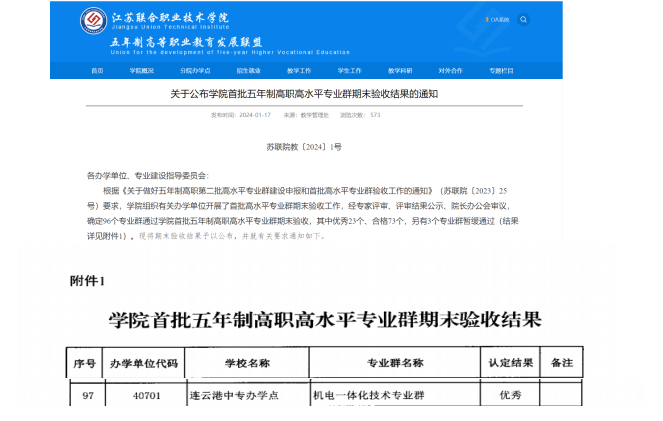
Task: Click the result cell 优秀
Action: (510, 395)
